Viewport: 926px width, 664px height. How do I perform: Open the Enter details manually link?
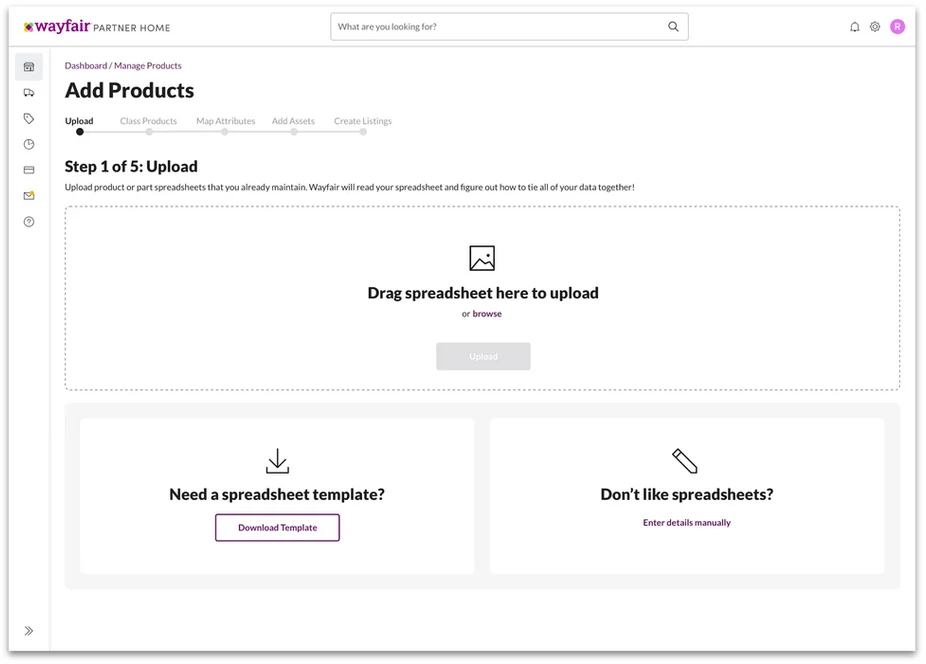click(687, 523)
